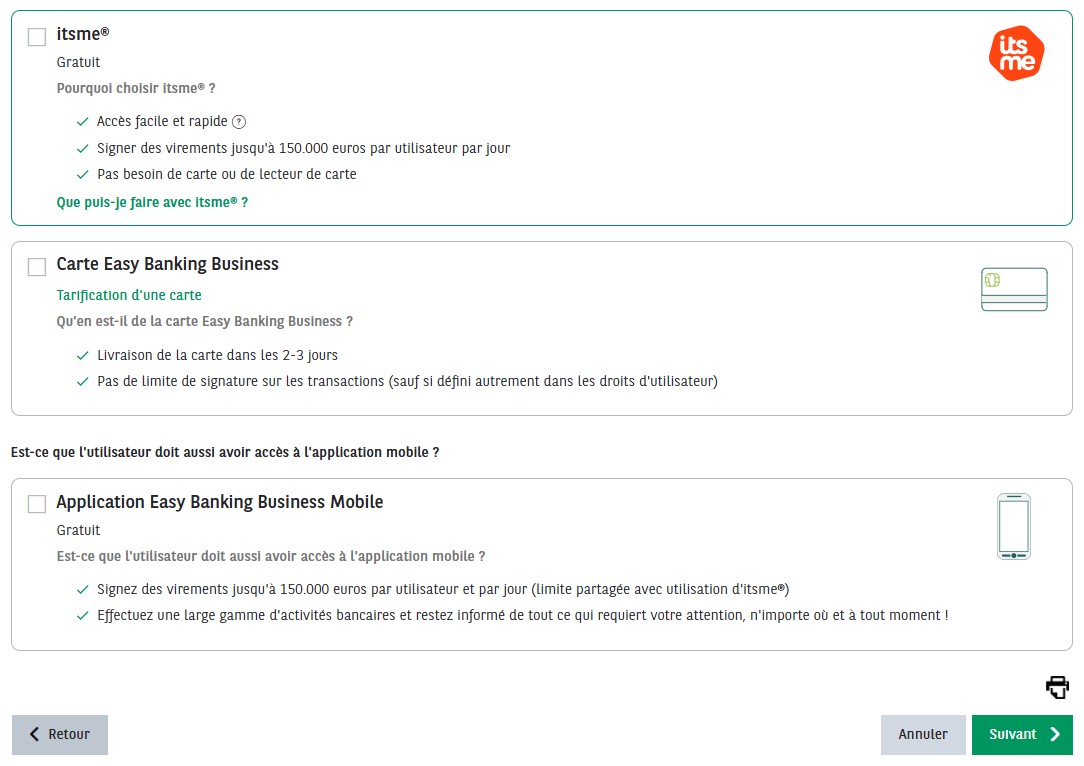Click 'Qu'en est-il de la carte' question text
This screenshot has width=1084, height=766.
(x=204, y=321)
